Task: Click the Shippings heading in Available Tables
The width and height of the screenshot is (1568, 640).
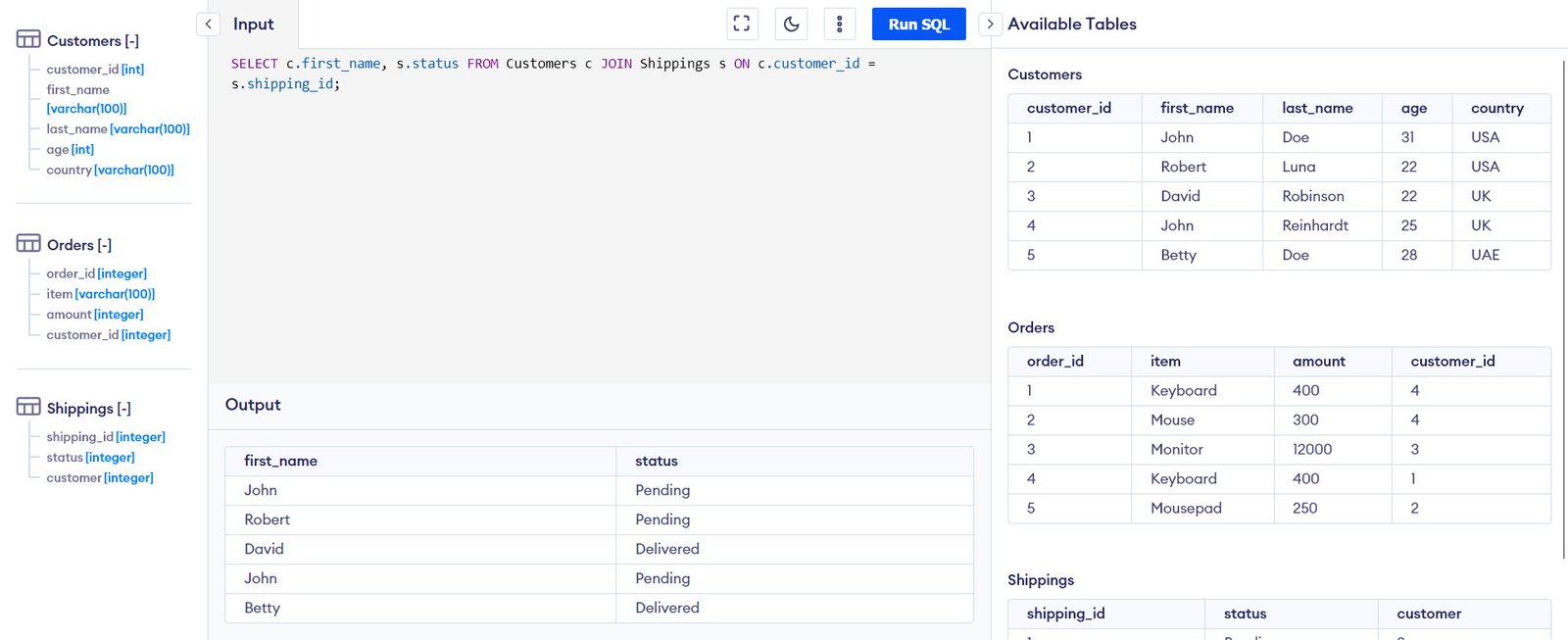Action: pyautogui.click(x=1041, y=580)
